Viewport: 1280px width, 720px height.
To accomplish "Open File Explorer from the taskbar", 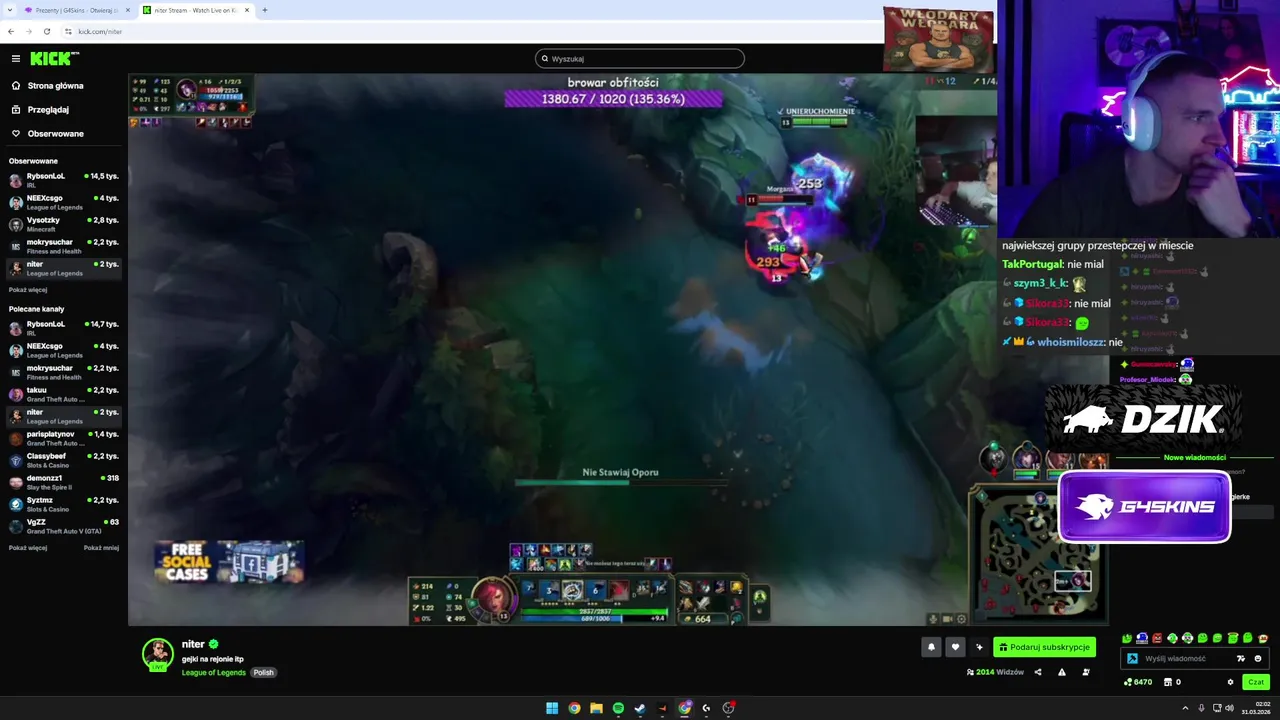I will [x=596, y=708].
